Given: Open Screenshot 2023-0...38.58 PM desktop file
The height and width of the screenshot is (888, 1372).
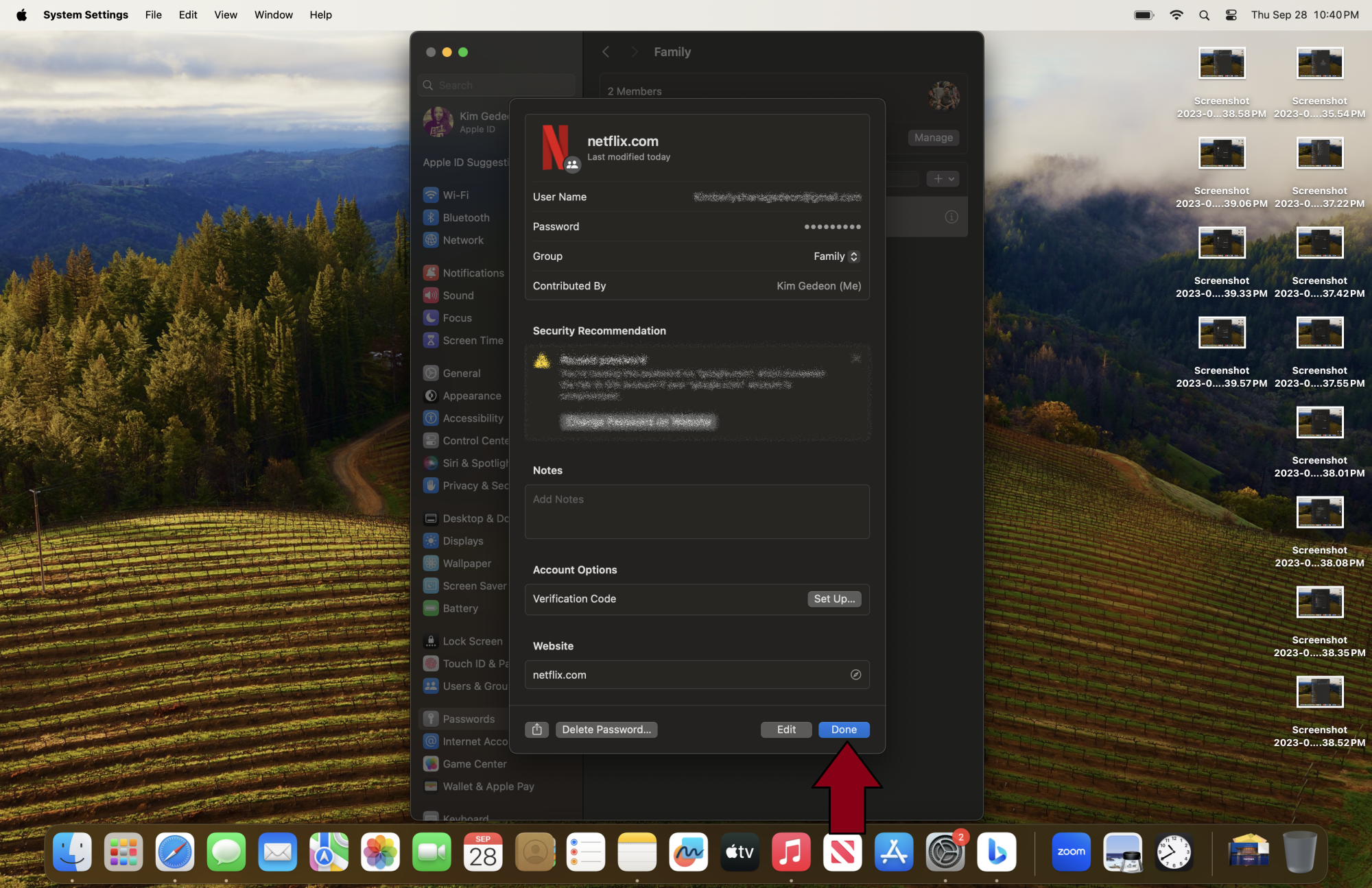Looking at the screenshot, I should (1221, 82).
